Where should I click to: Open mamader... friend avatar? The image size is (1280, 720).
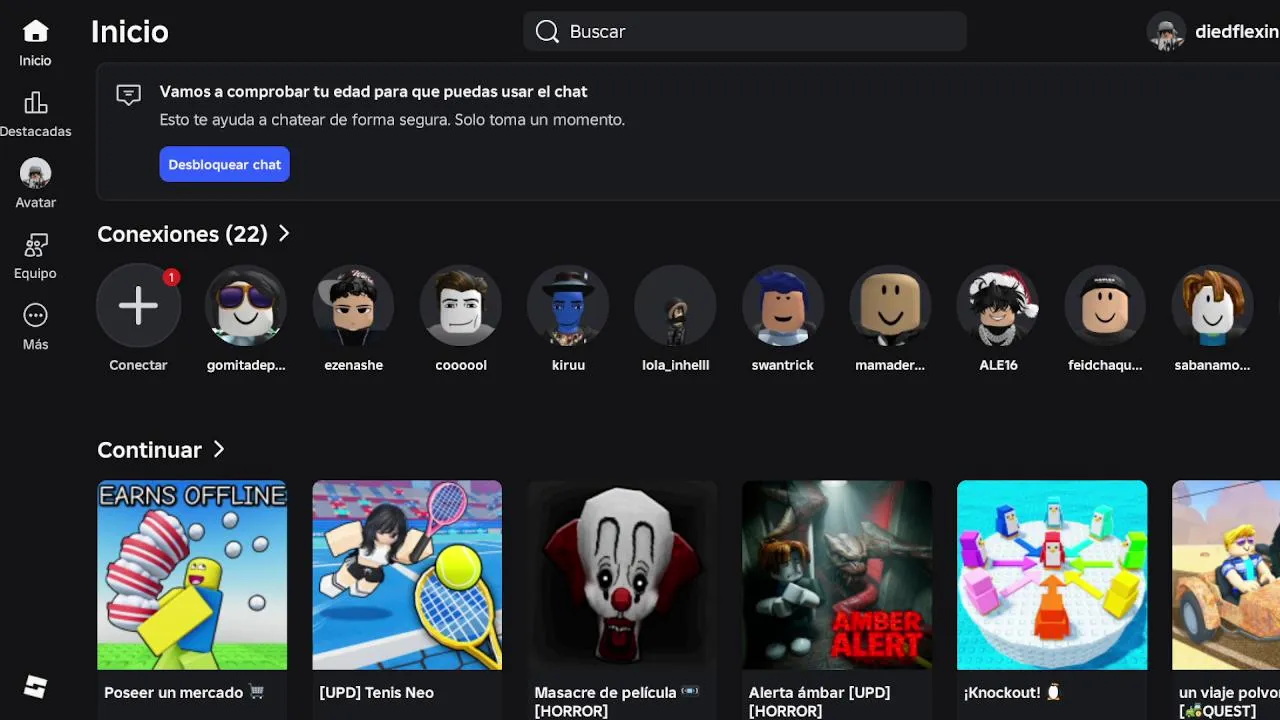pos(890,306)
